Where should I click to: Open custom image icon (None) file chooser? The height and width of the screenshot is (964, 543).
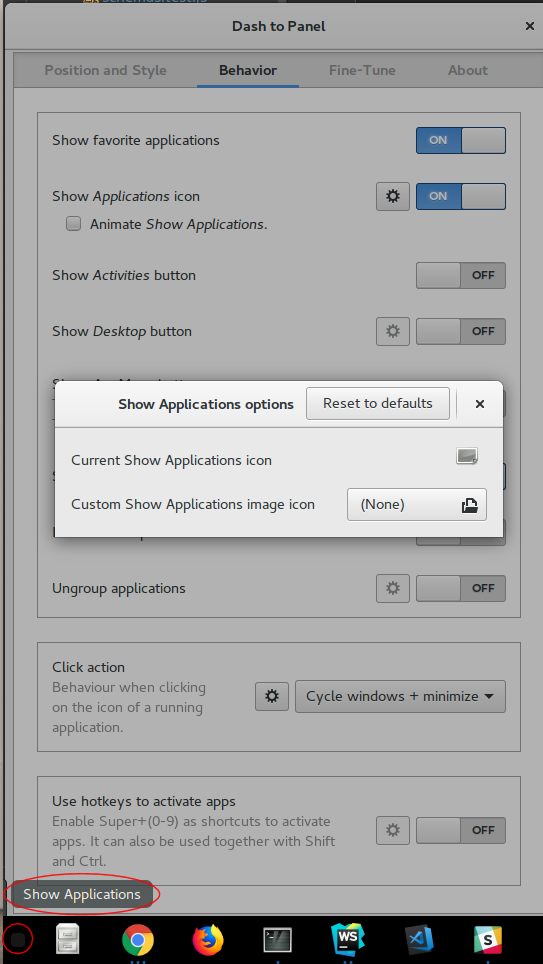click(417, 505)
